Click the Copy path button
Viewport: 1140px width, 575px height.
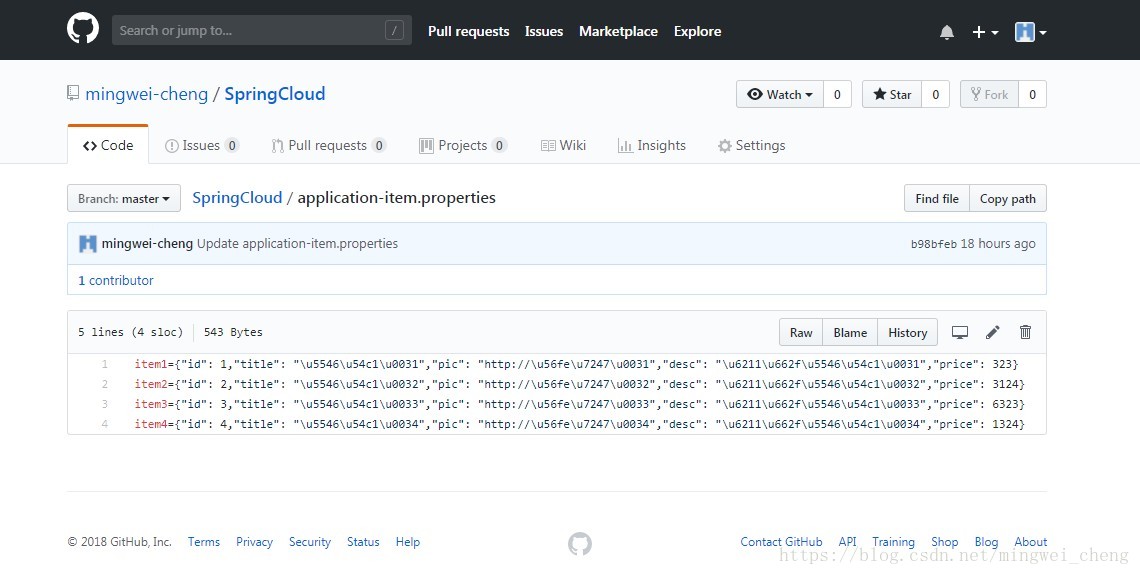(x=1008, y=198)
